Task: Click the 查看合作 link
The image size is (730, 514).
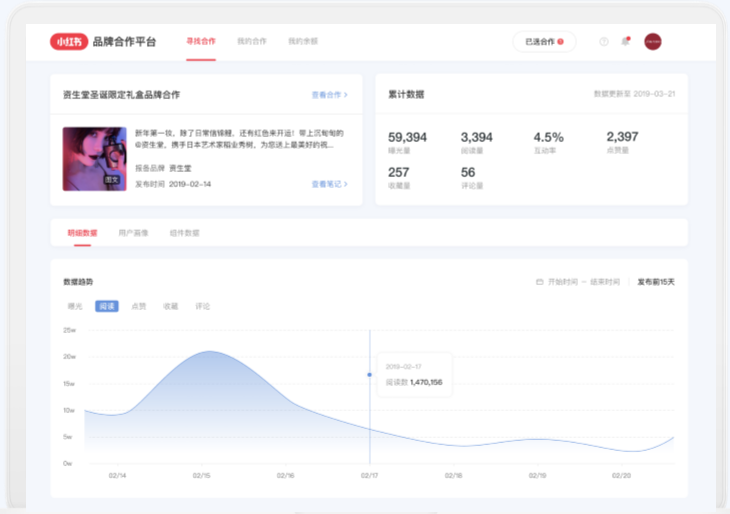Action: (x=330, y=95)
